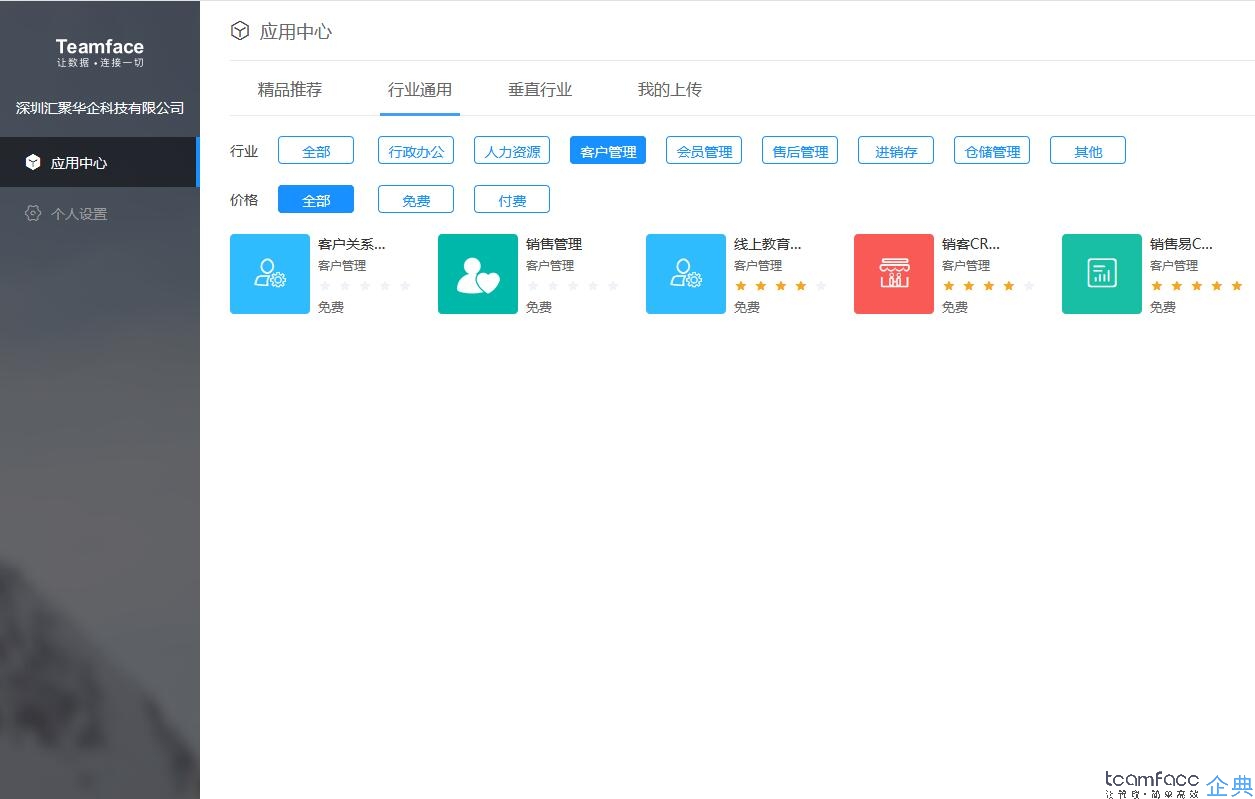1255x799 pixels.
Task: Set price filter to 付费
Action: click(512, 200)
